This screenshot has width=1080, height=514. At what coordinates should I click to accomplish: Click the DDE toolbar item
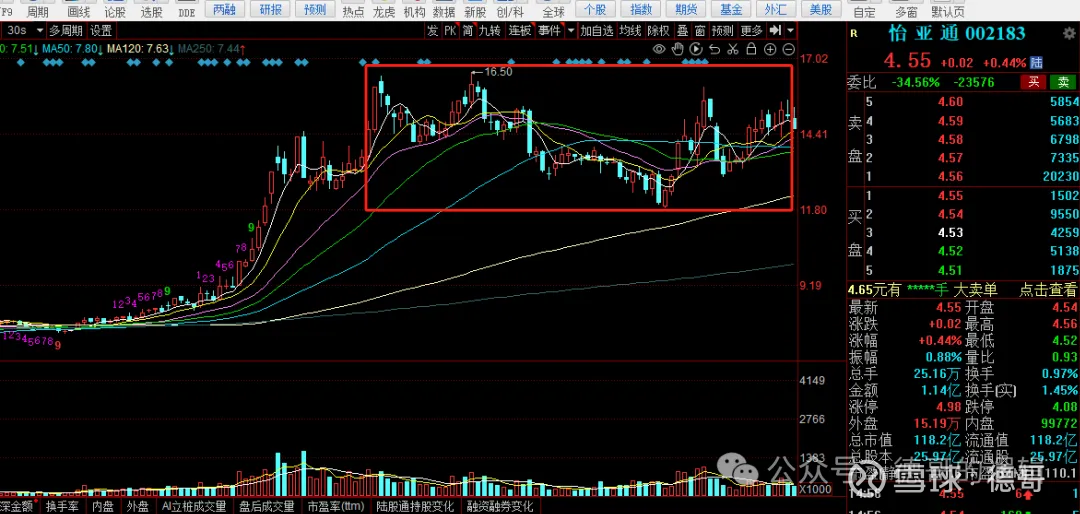click(x=186, y=12)
